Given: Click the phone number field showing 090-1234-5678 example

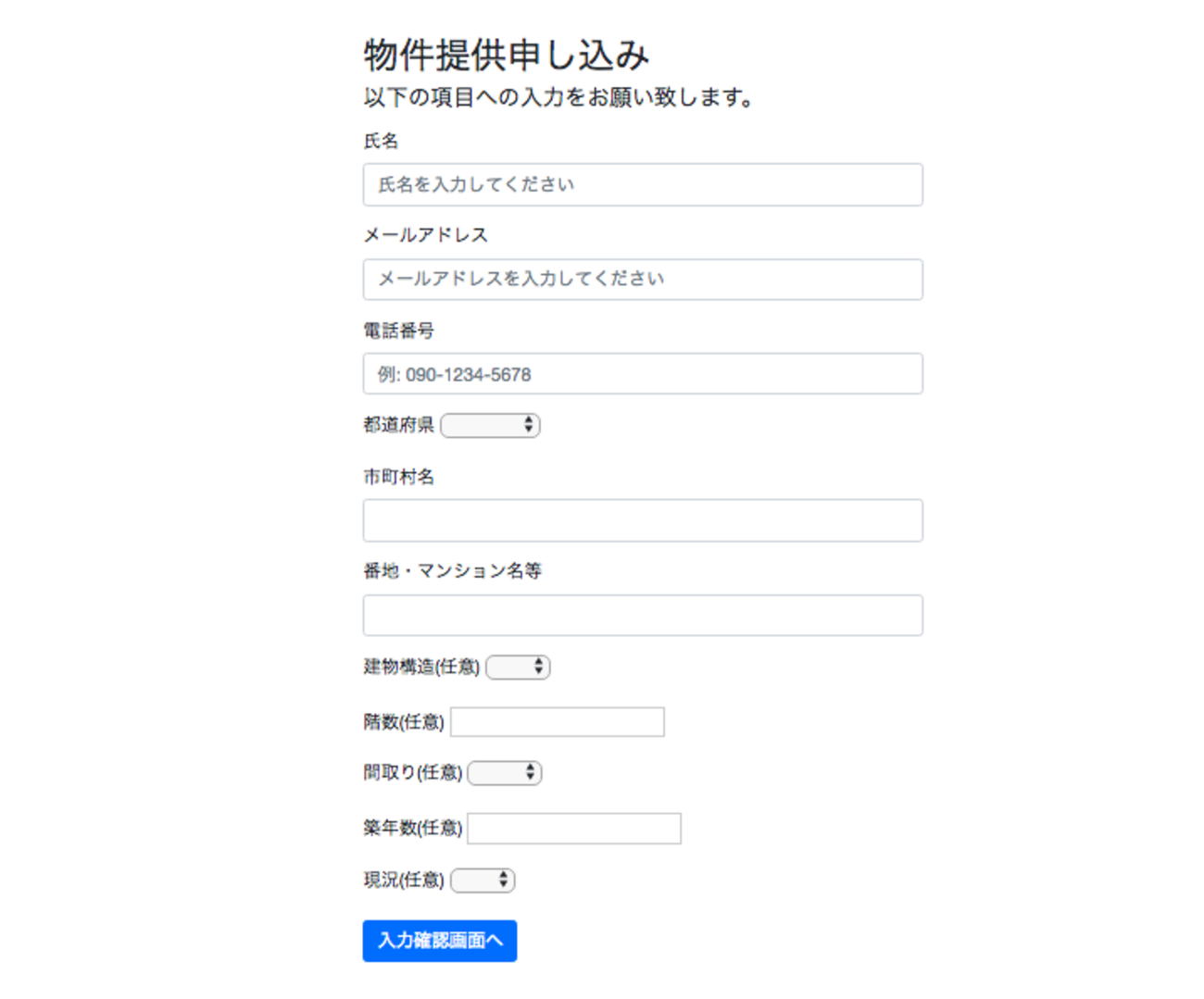Looking at the screenshot, I should click(643, 374).
